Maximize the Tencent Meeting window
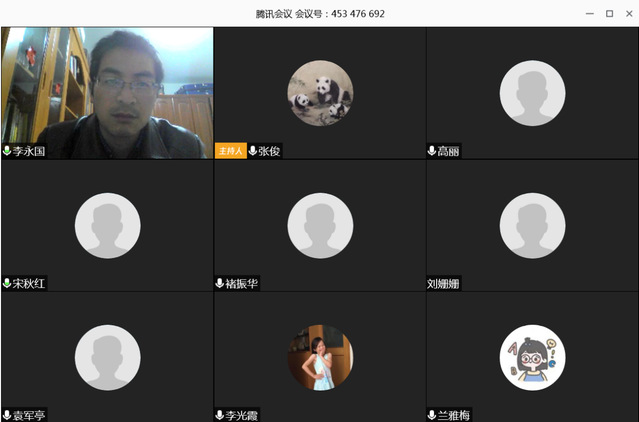Screen dimensions: 639x422 point(609,13)
